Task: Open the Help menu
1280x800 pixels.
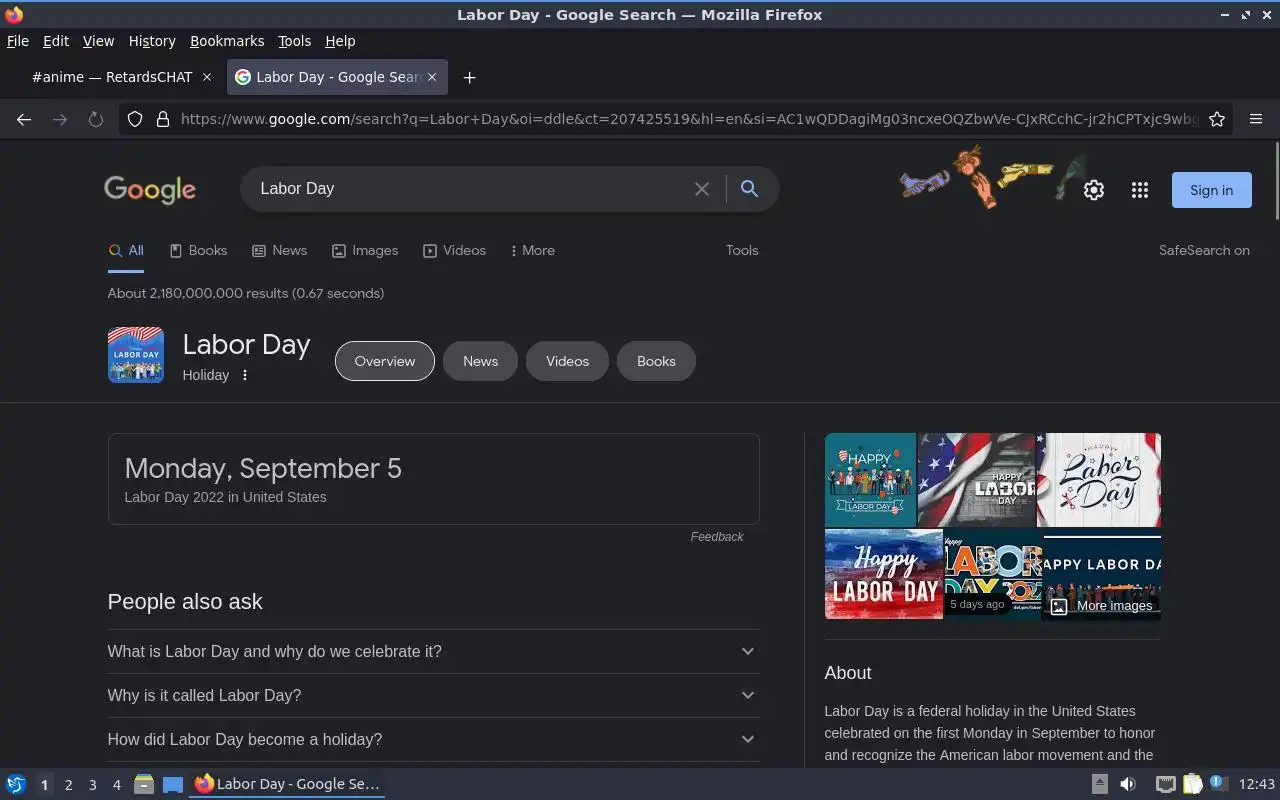Action: (x=340, y=41)
